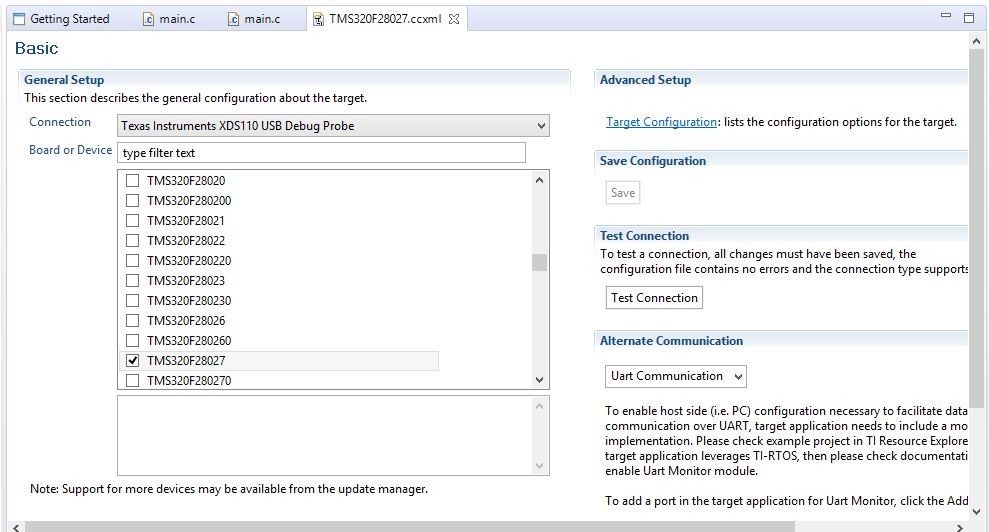Viewport: 989px width, 532px height.
Task: Click the Test Connection button
Action: 654,298
